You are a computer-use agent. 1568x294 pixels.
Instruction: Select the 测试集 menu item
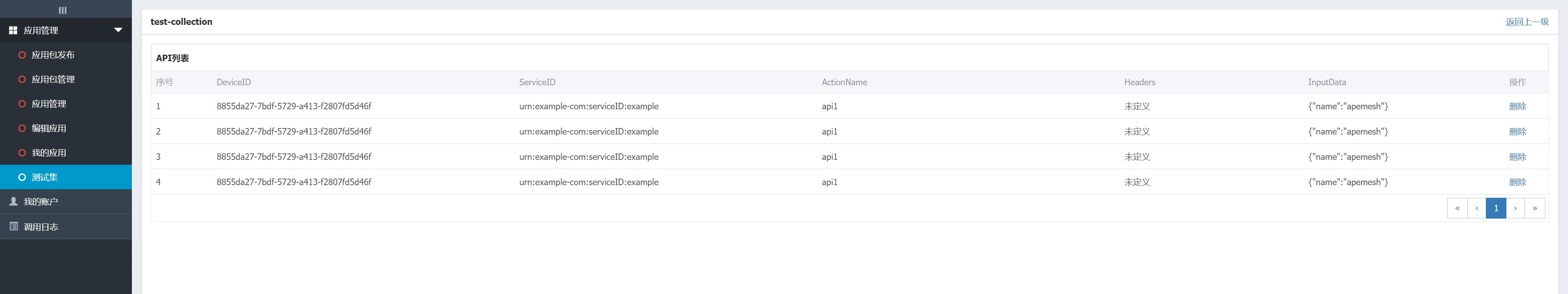pyautogui.click(x=66, y=177)
